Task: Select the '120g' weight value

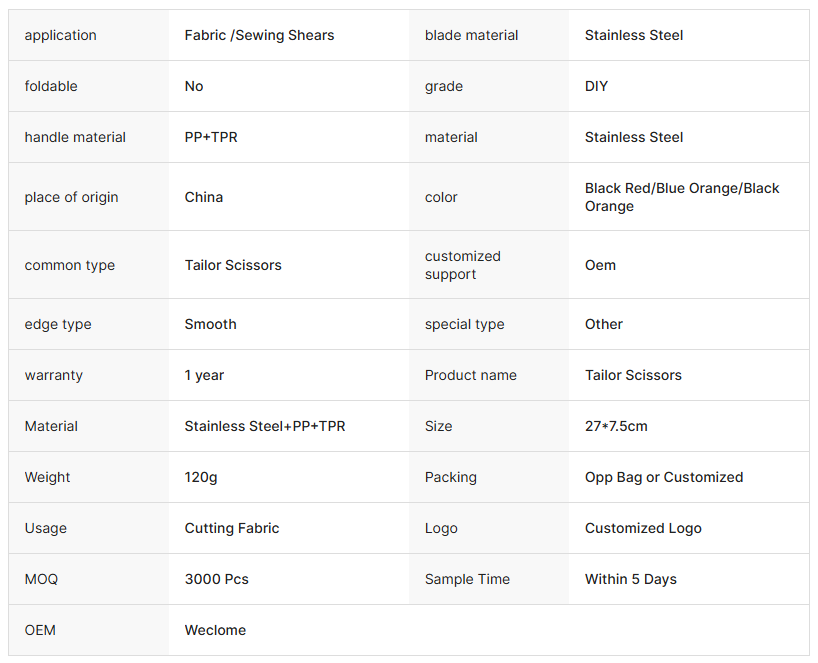Action: click(201, 477)
